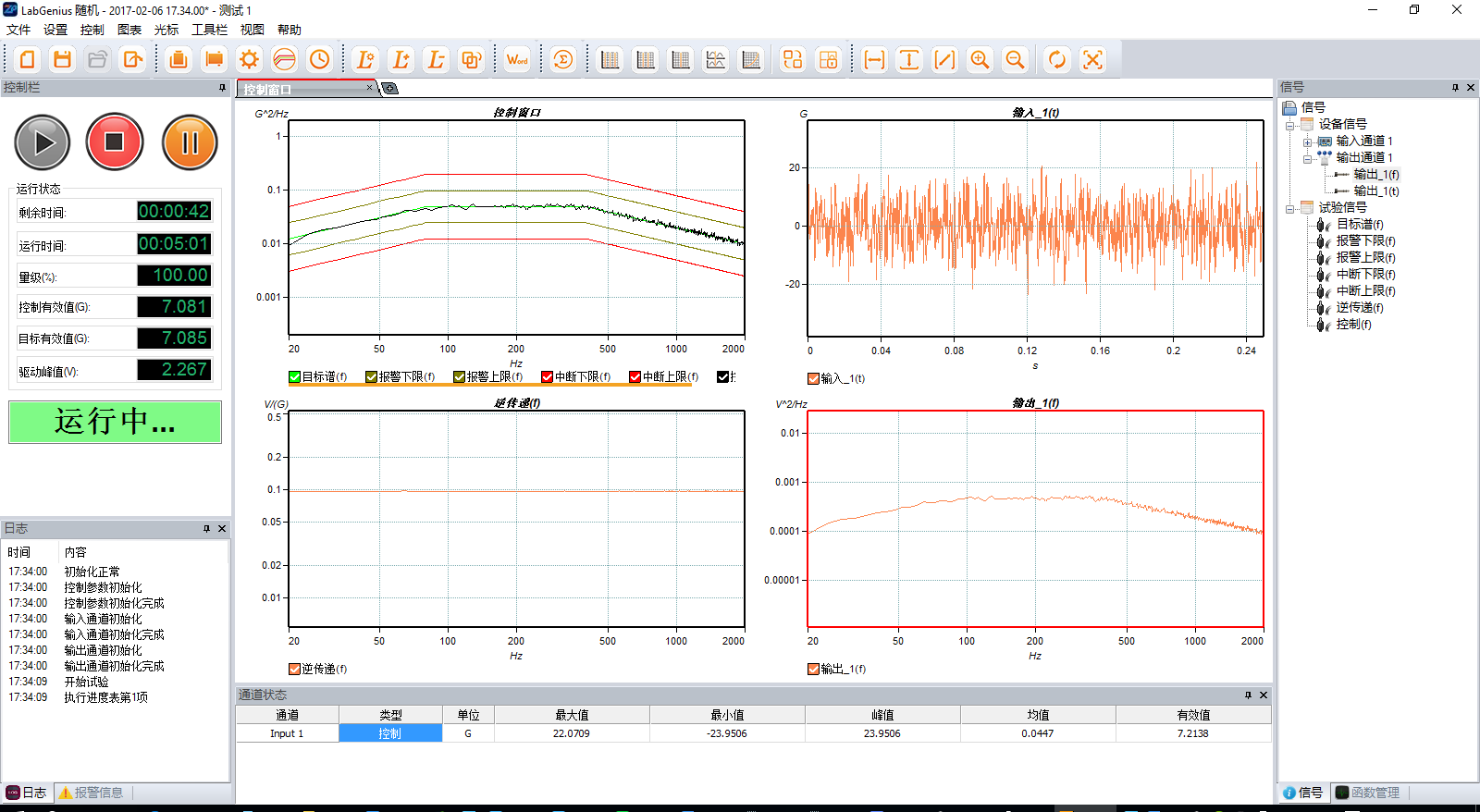Click the auto-scale Y axis icon
The height and width of the screenshot is (812, 1480).
pos(909,60)
